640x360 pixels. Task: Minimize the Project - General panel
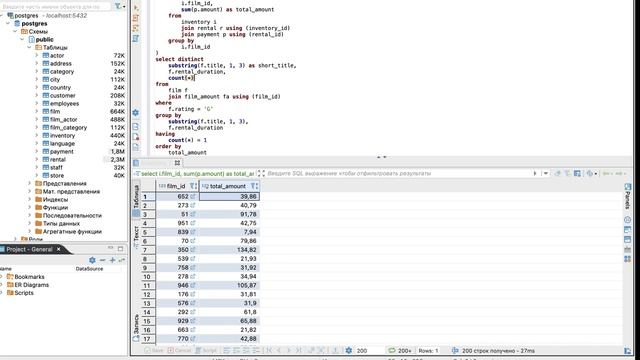point(110,248)
